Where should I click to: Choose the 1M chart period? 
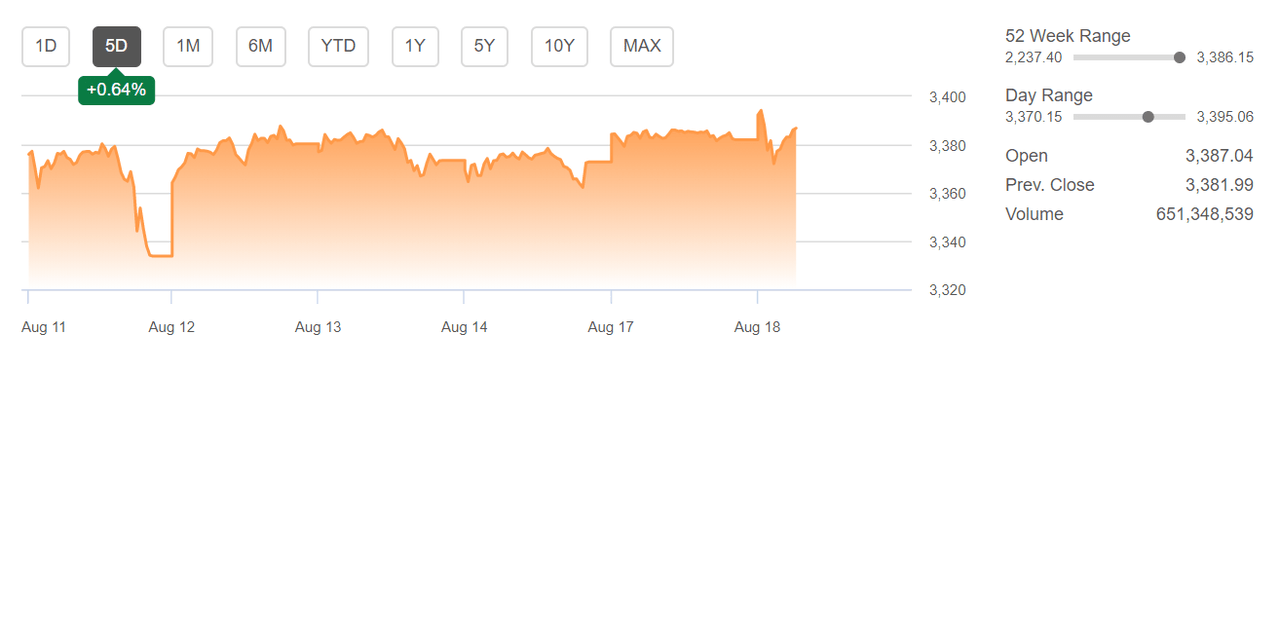tap(188, 46)
